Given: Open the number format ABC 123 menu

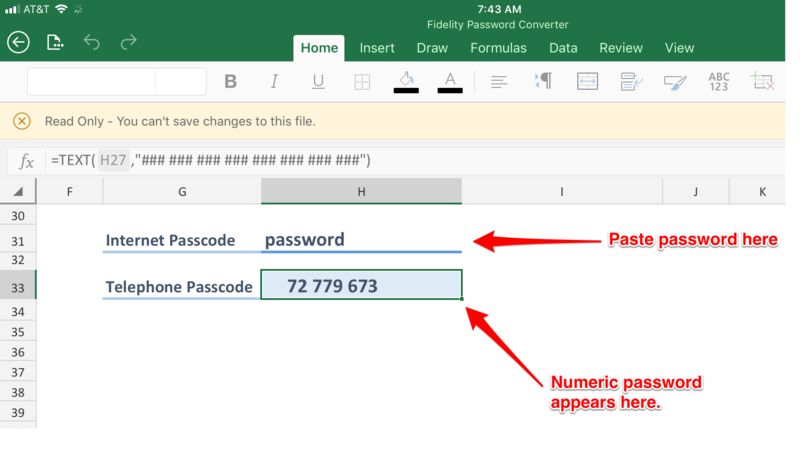Looking at the screenshot, I should pyautogui.click(x=718, y=82).
